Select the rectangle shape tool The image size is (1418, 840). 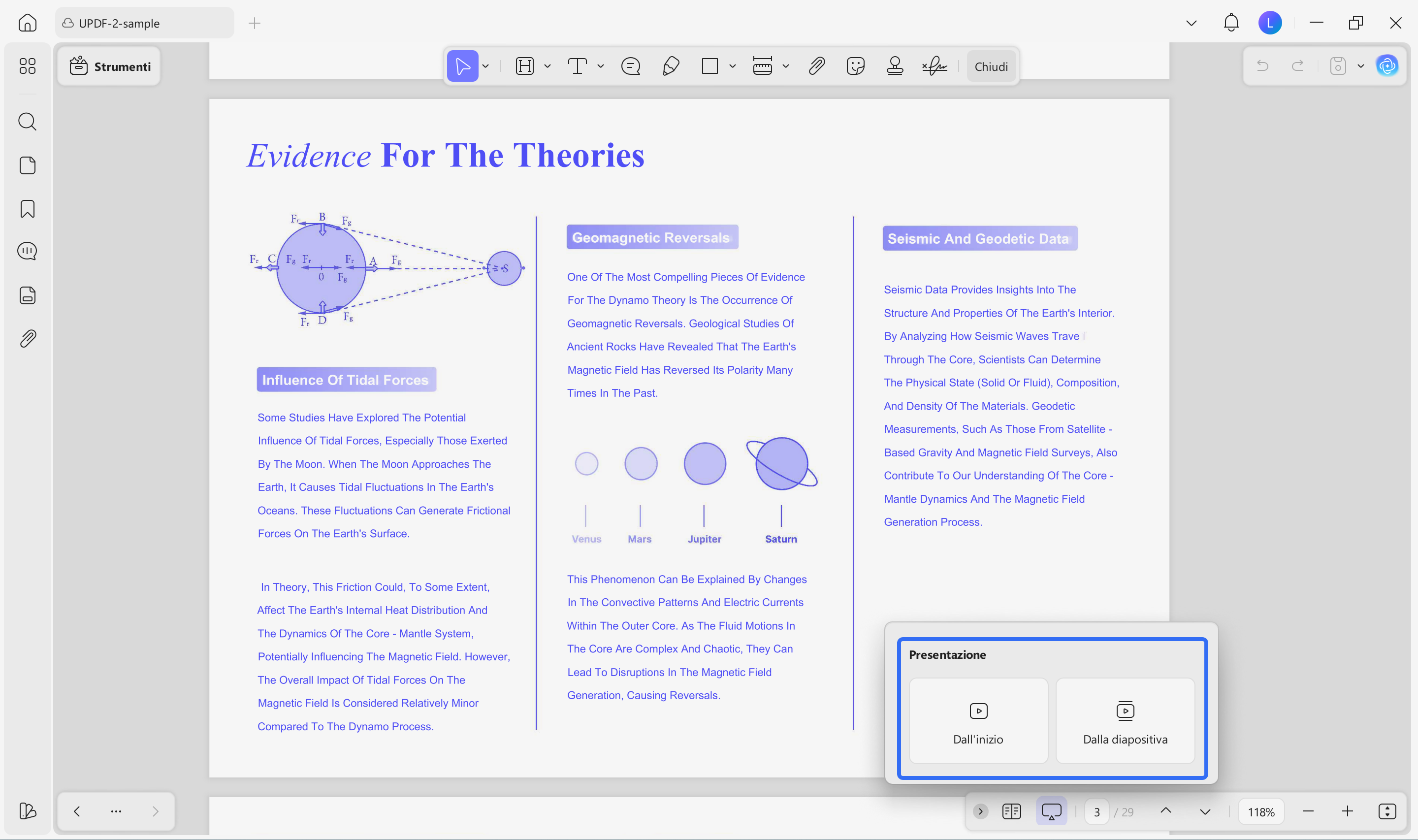click(709, 66)
